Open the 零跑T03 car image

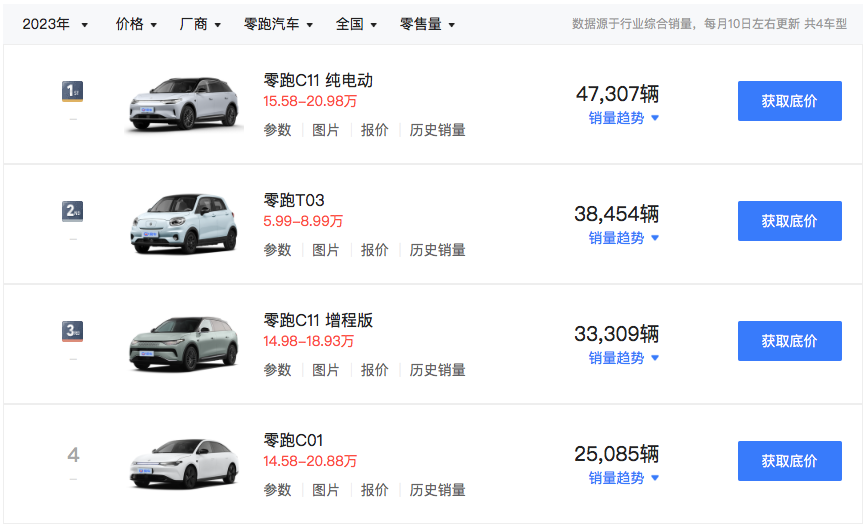pos(184,224)
